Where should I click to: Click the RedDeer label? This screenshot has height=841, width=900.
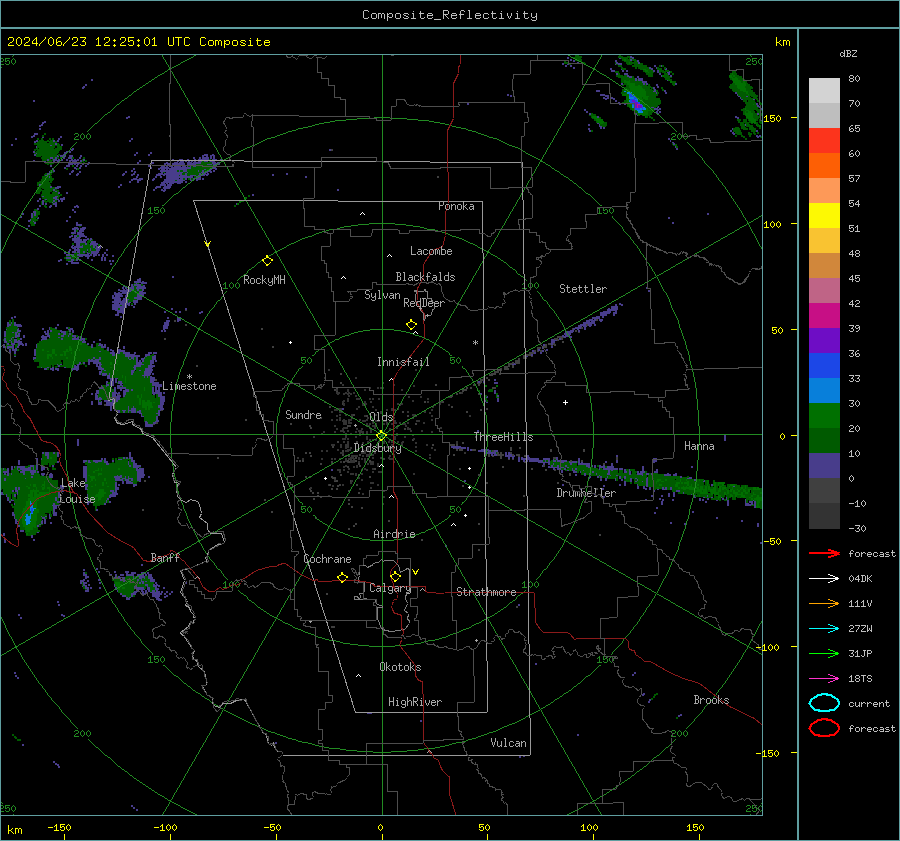(x=424, y=303)
